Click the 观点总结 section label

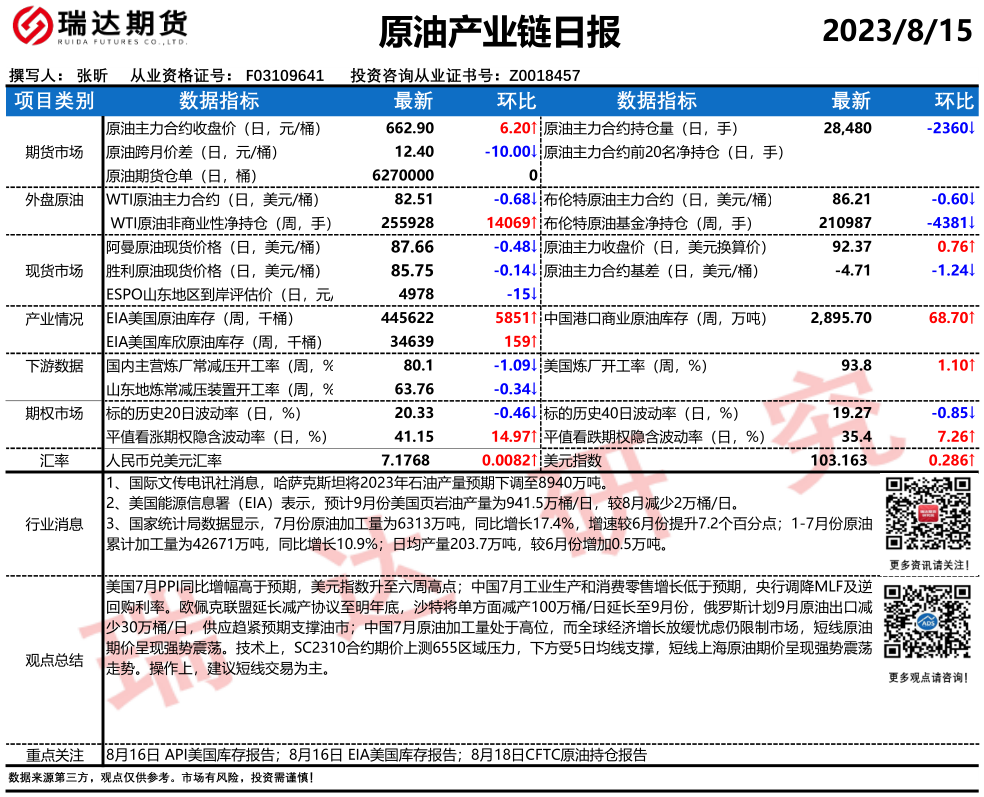click(54, 660)
